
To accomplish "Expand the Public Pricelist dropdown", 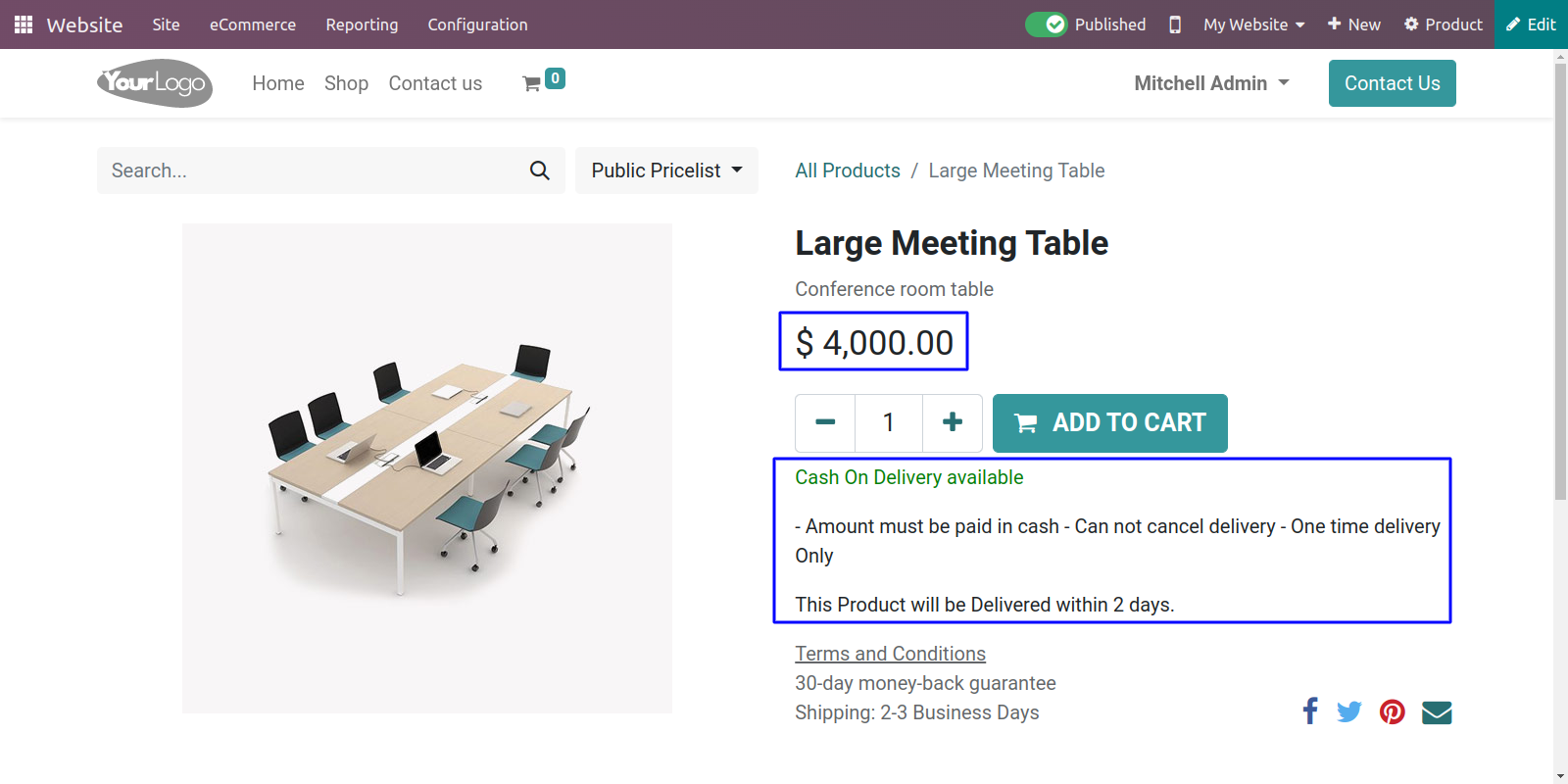I will 666,171.
